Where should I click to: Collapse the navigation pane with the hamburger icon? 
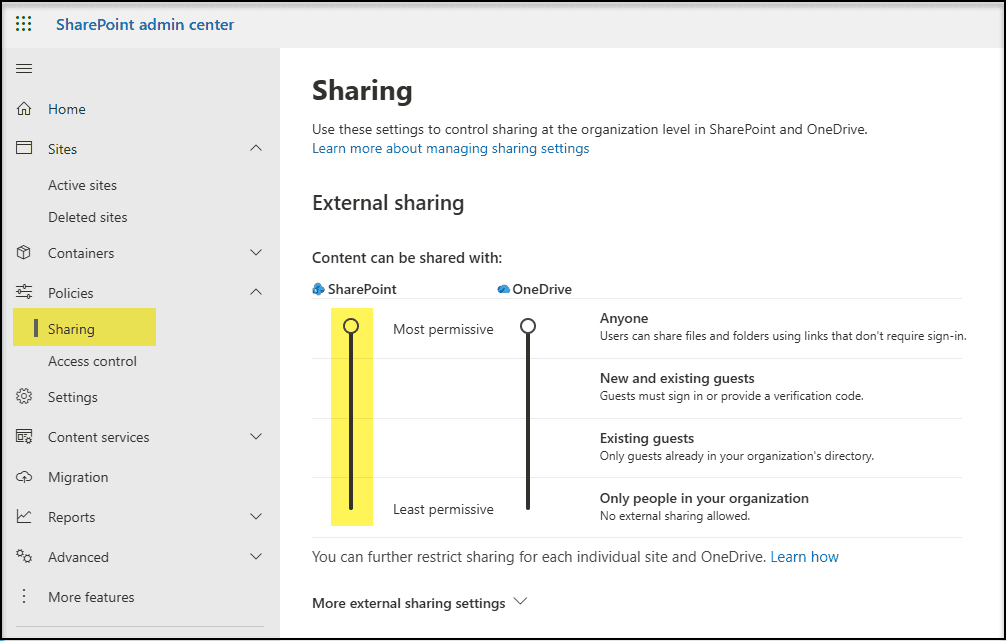(x=24, y=68)
